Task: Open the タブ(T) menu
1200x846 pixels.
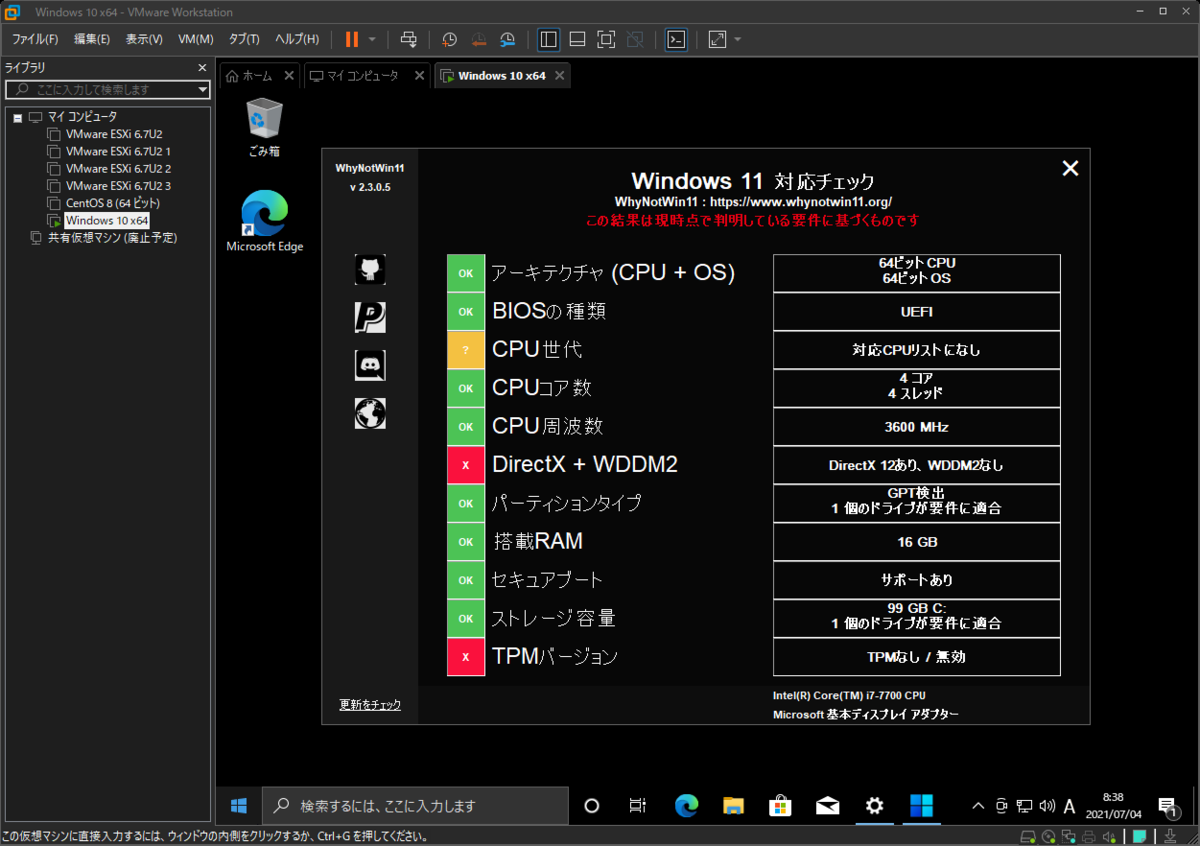Action: [x=244, y=39]
